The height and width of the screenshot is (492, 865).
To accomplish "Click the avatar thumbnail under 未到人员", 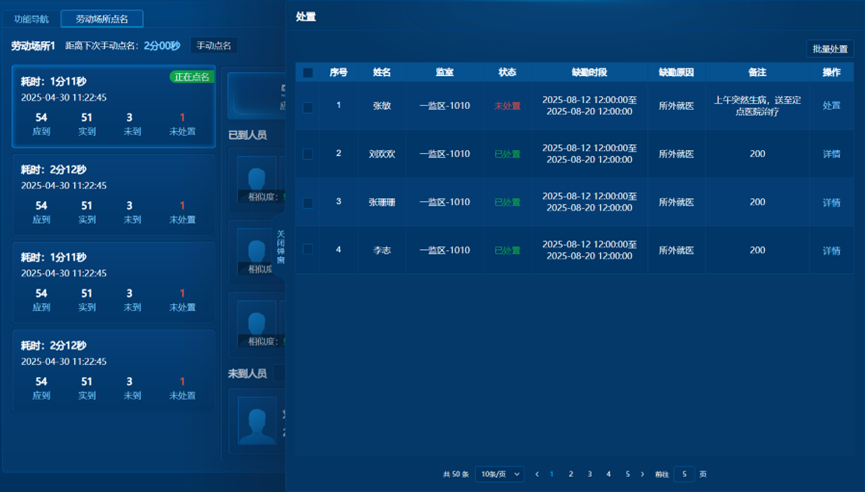I will (x=256, y=421).
